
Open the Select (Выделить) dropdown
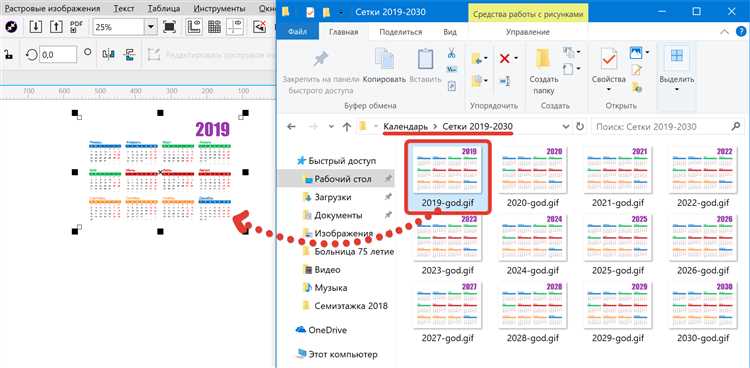[x=676, y=70]
